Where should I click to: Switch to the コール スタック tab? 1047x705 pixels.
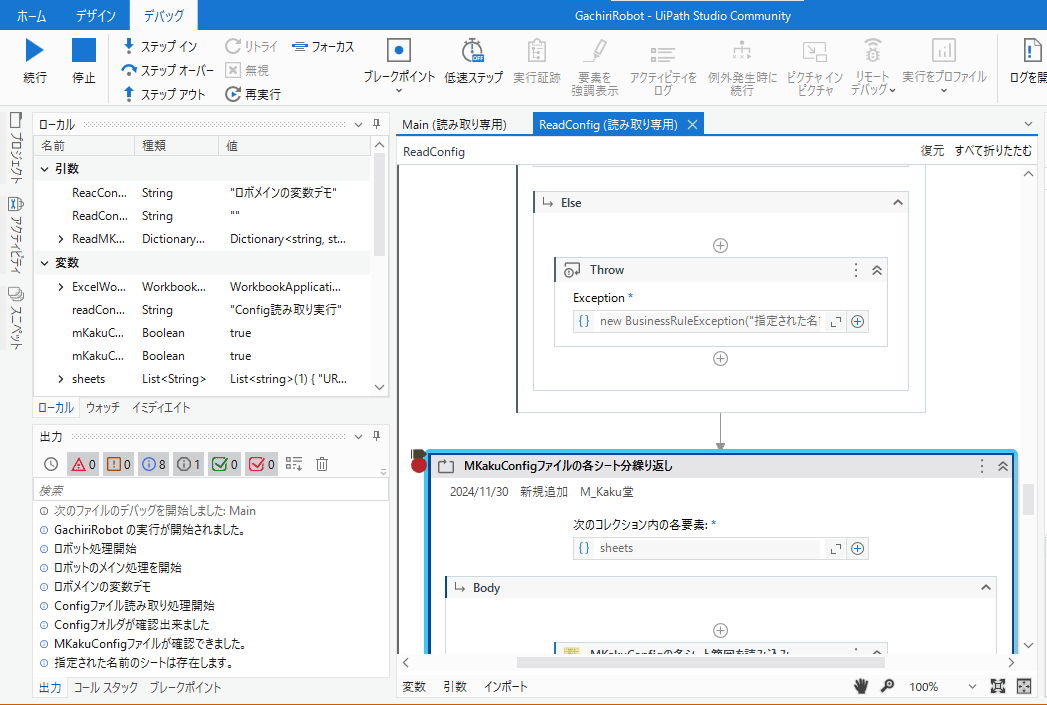tap(106, 687)
